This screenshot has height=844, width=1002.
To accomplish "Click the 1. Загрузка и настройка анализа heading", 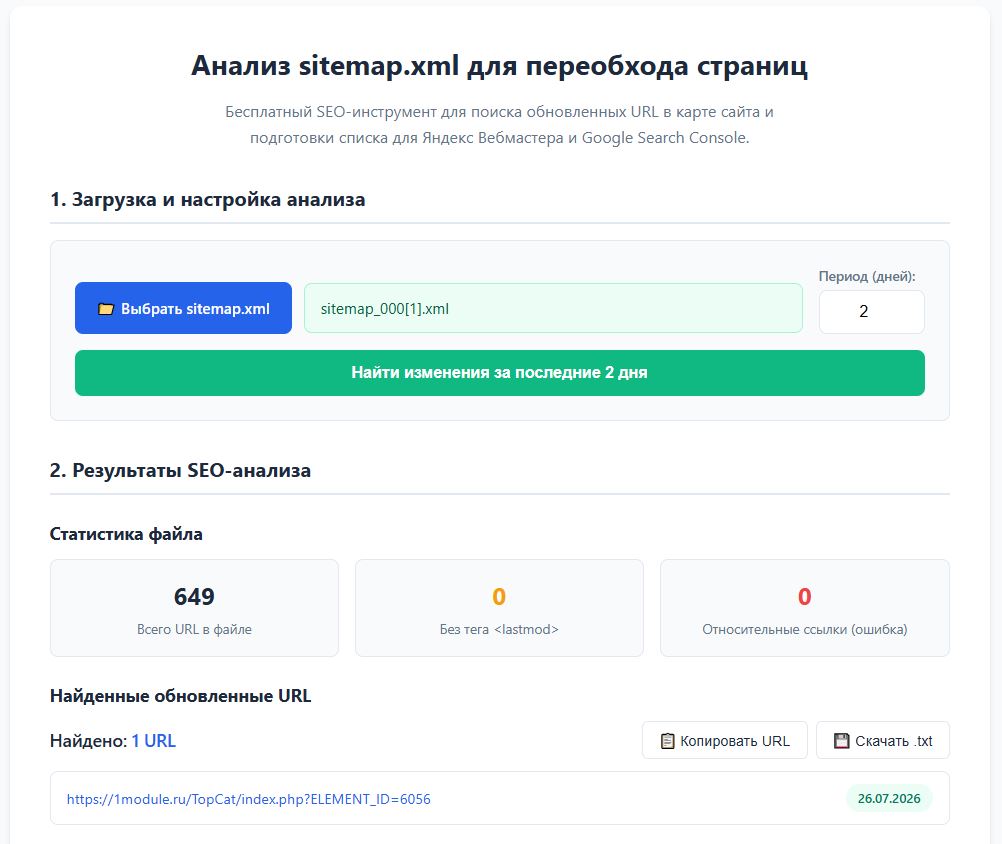I will (x=208, y=199).
